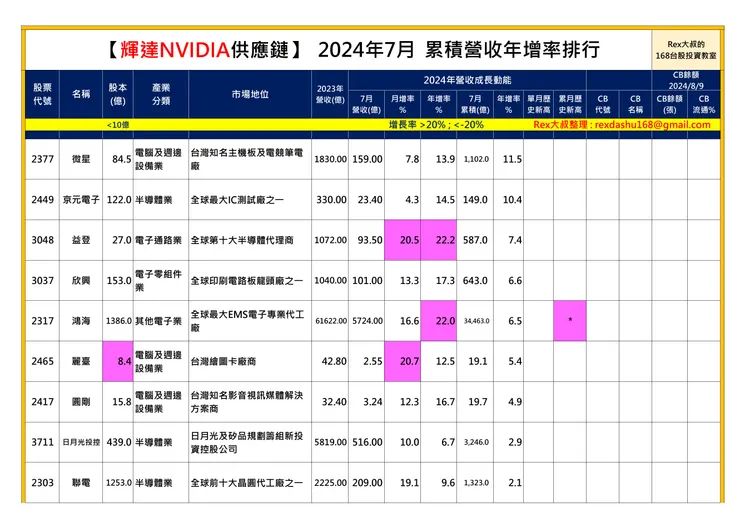Screen dimensions: 740x523
Task: Click the 2024年營收成長動能 group header
Action: 467,80
